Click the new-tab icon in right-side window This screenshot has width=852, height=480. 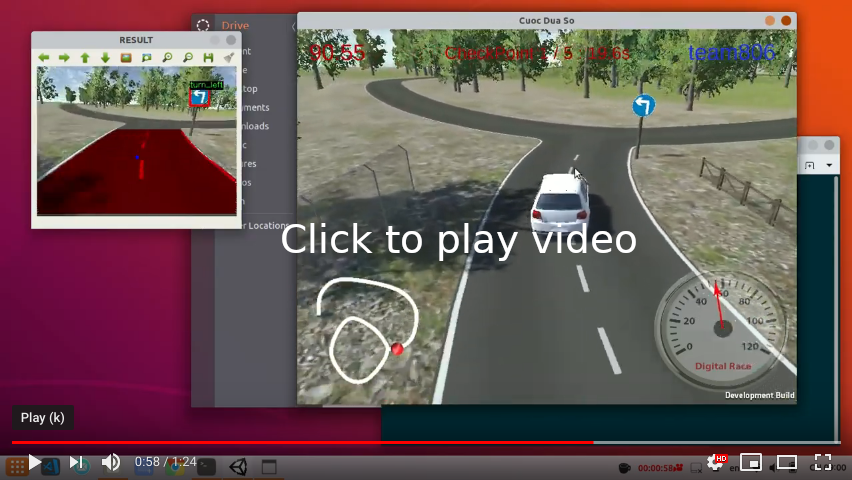point(809,165)
